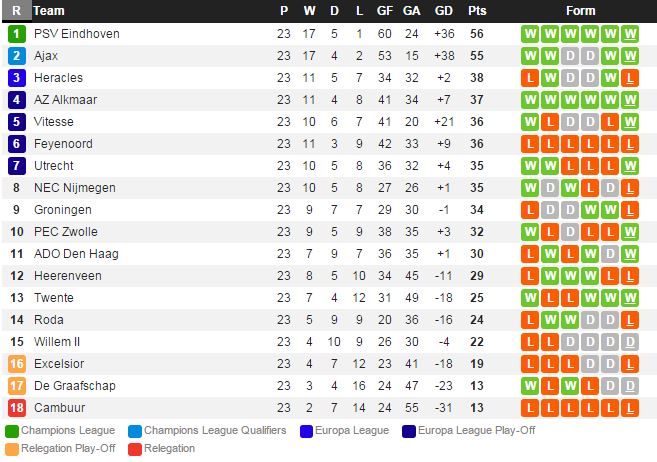657x462 pixels.
Task: Click the Europa League legend swatch
Action: [x=308, y=431]
